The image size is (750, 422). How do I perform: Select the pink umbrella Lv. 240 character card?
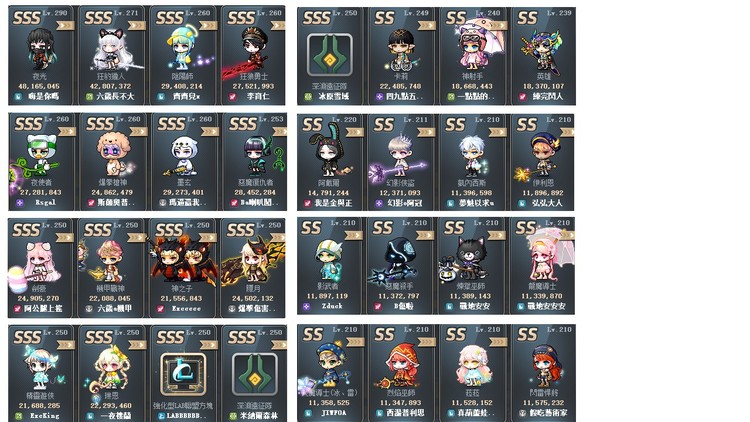(x=472, y=56)
